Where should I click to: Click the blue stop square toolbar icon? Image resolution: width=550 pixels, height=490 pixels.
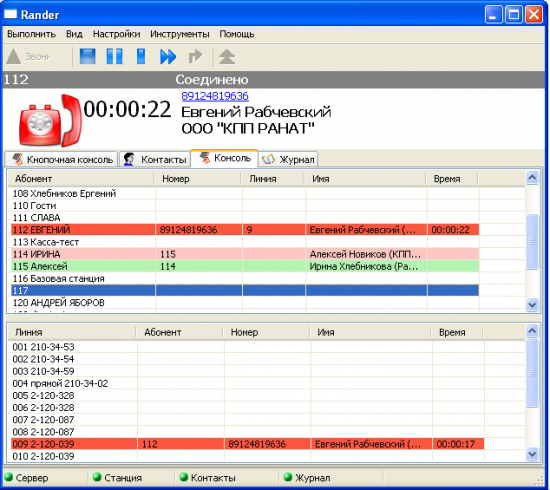[x=87, y=56]
